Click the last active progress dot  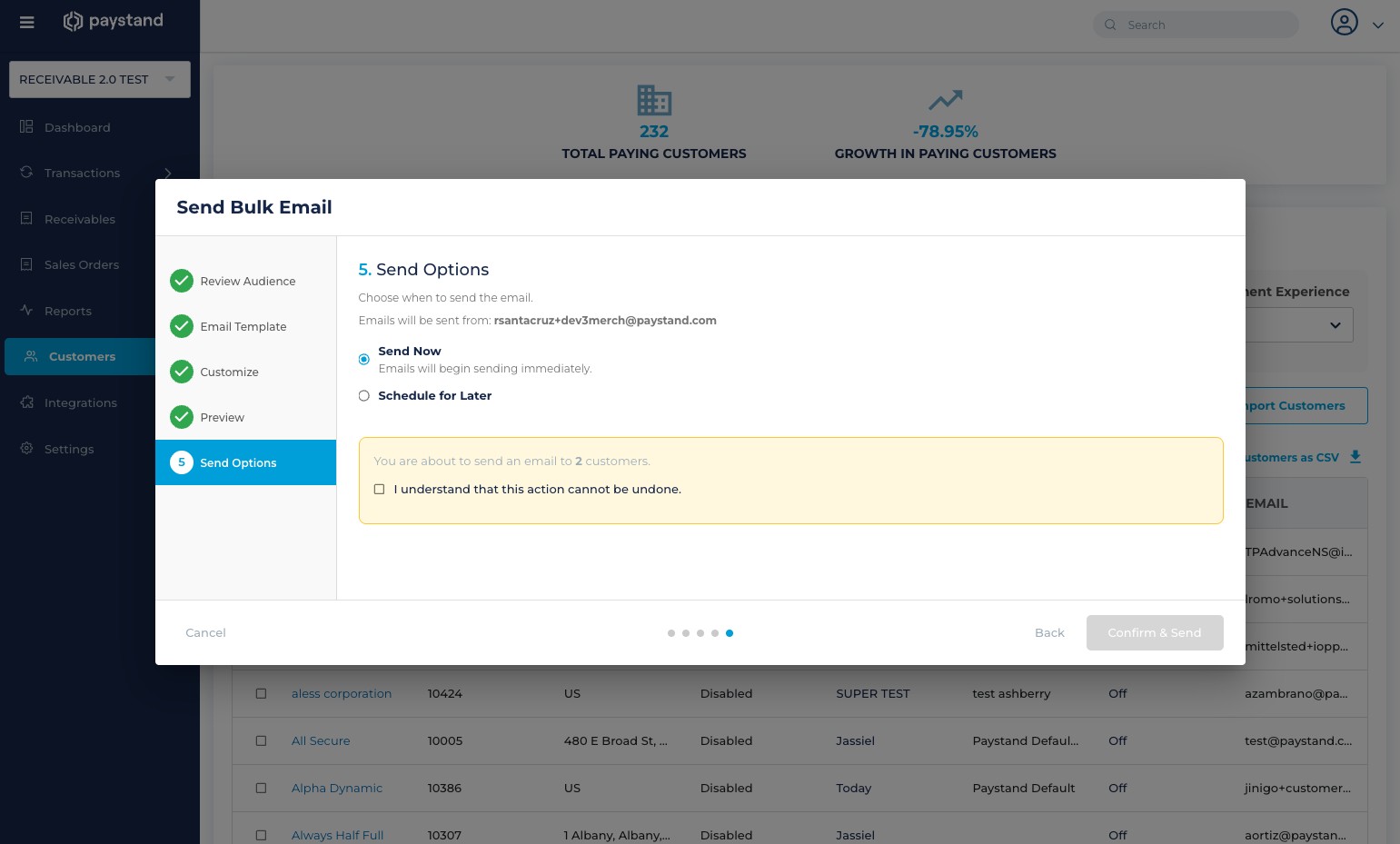(x=730, y=633)
